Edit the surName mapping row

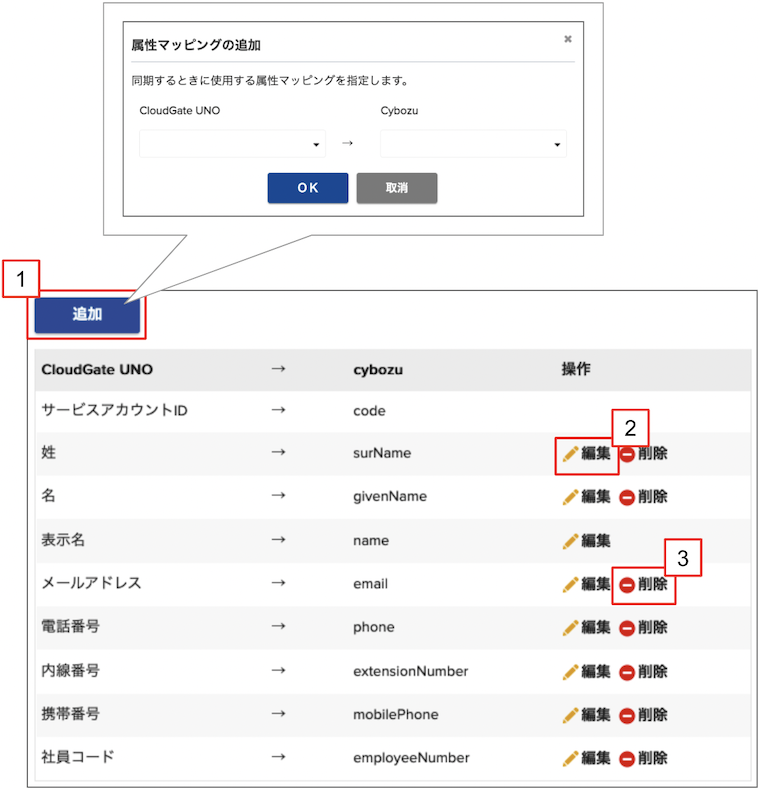[587, 453]
